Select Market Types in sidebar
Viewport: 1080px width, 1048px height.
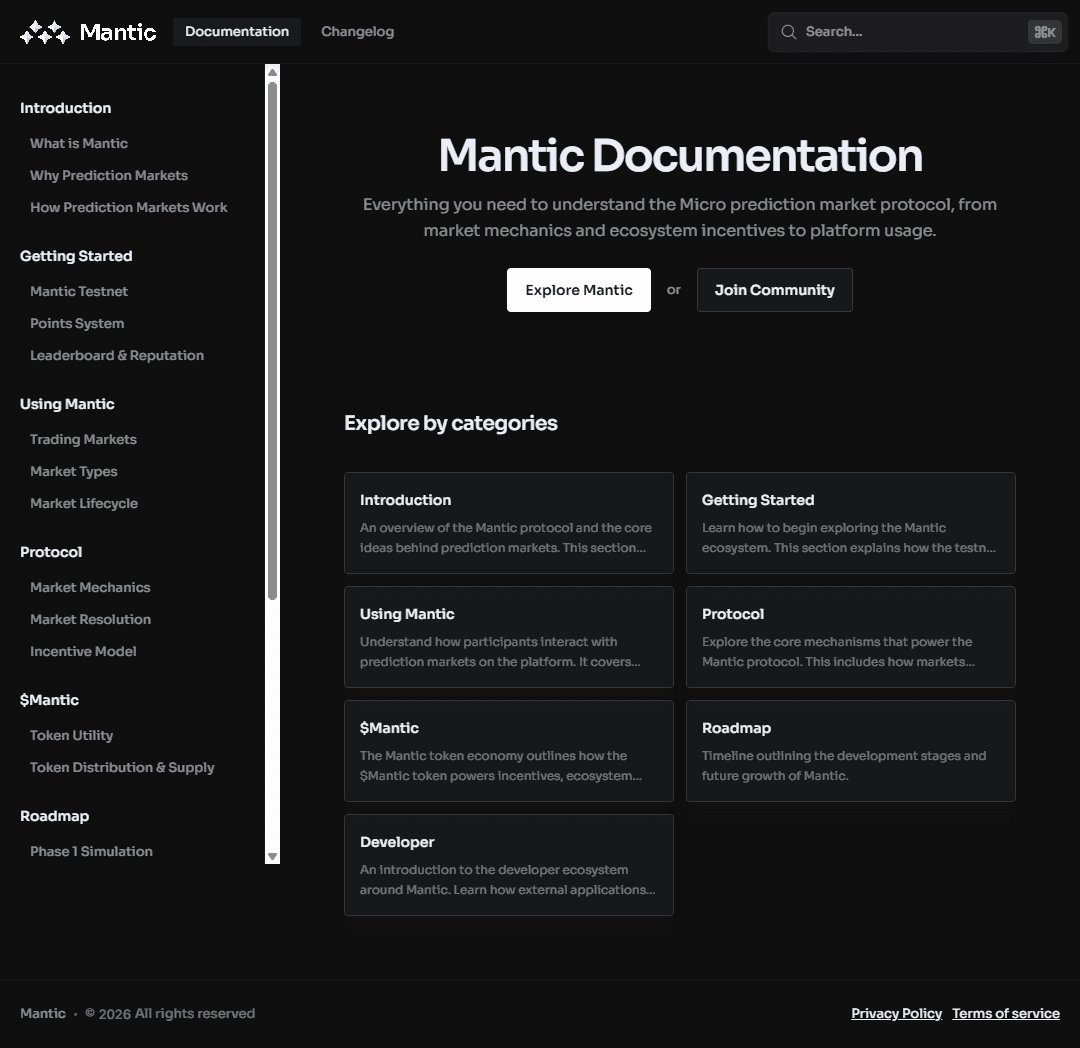(x=74, y=472)
